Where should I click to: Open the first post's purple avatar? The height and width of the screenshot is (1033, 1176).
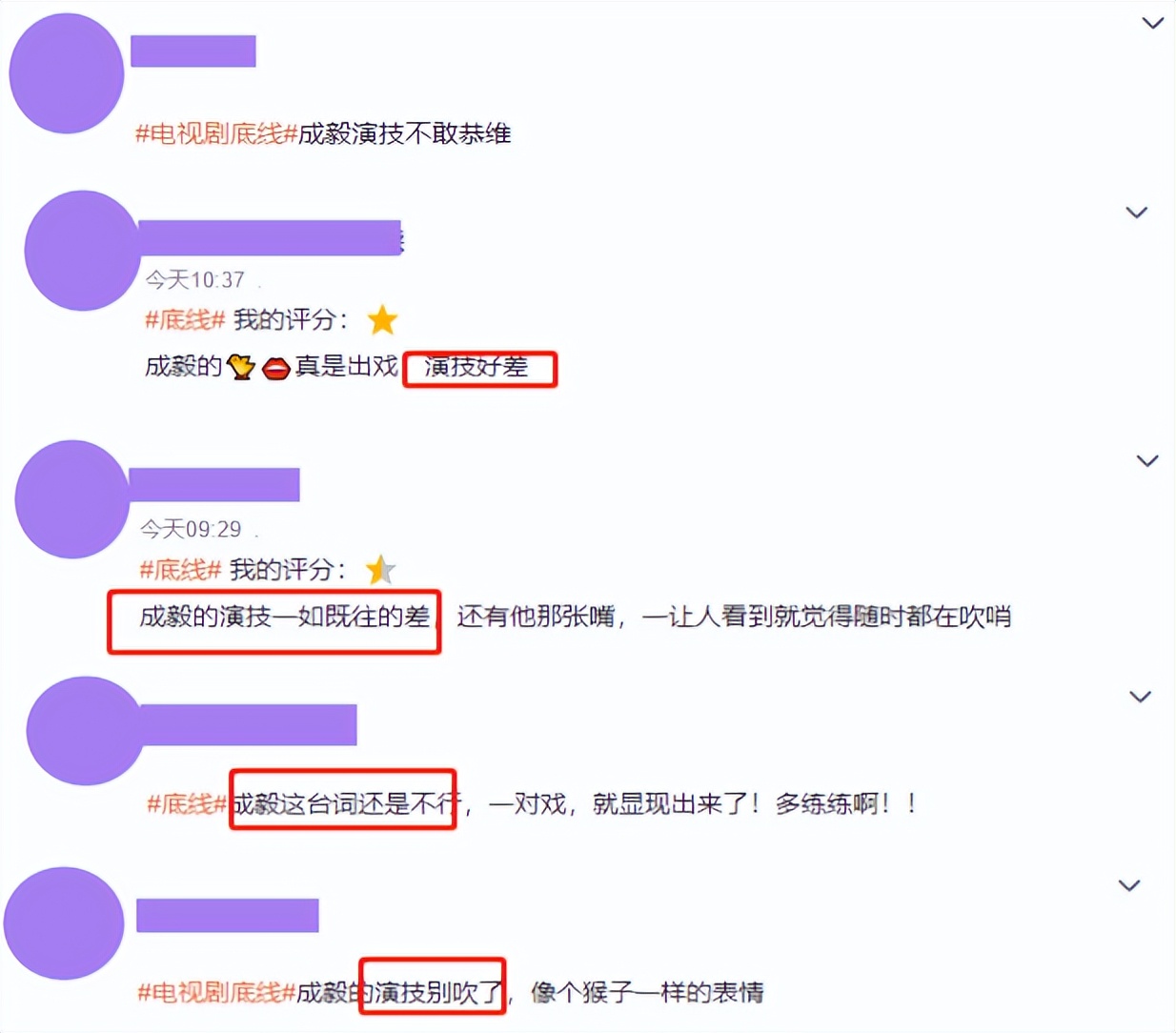coord(67,73)
